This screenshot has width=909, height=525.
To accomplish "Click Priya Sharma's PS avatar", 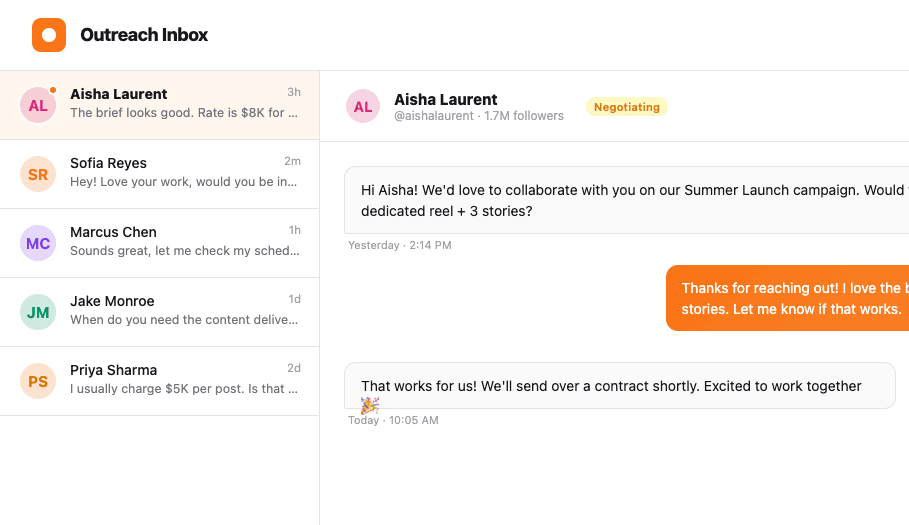I will click(38, 381).
